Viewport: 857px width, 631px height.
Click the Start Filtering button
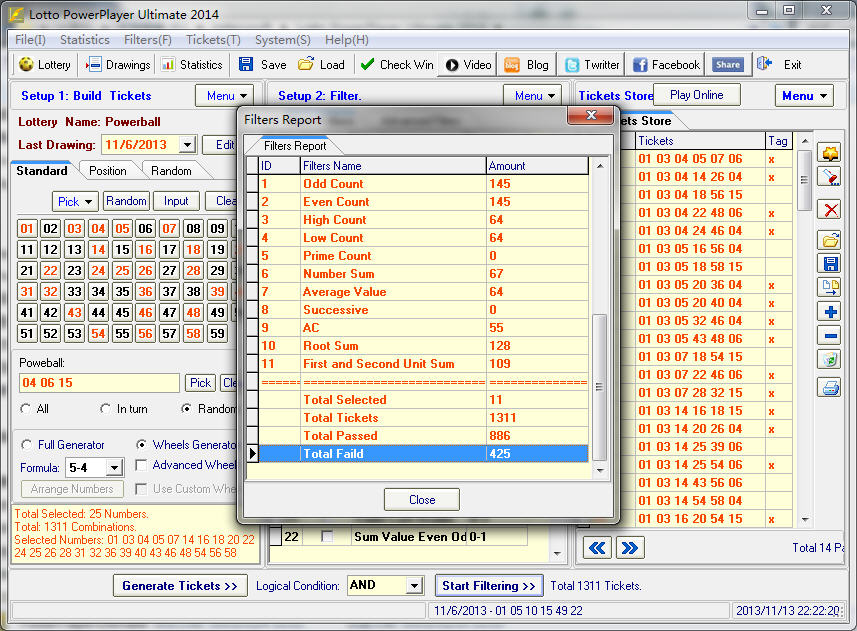[x=489, y=586]
